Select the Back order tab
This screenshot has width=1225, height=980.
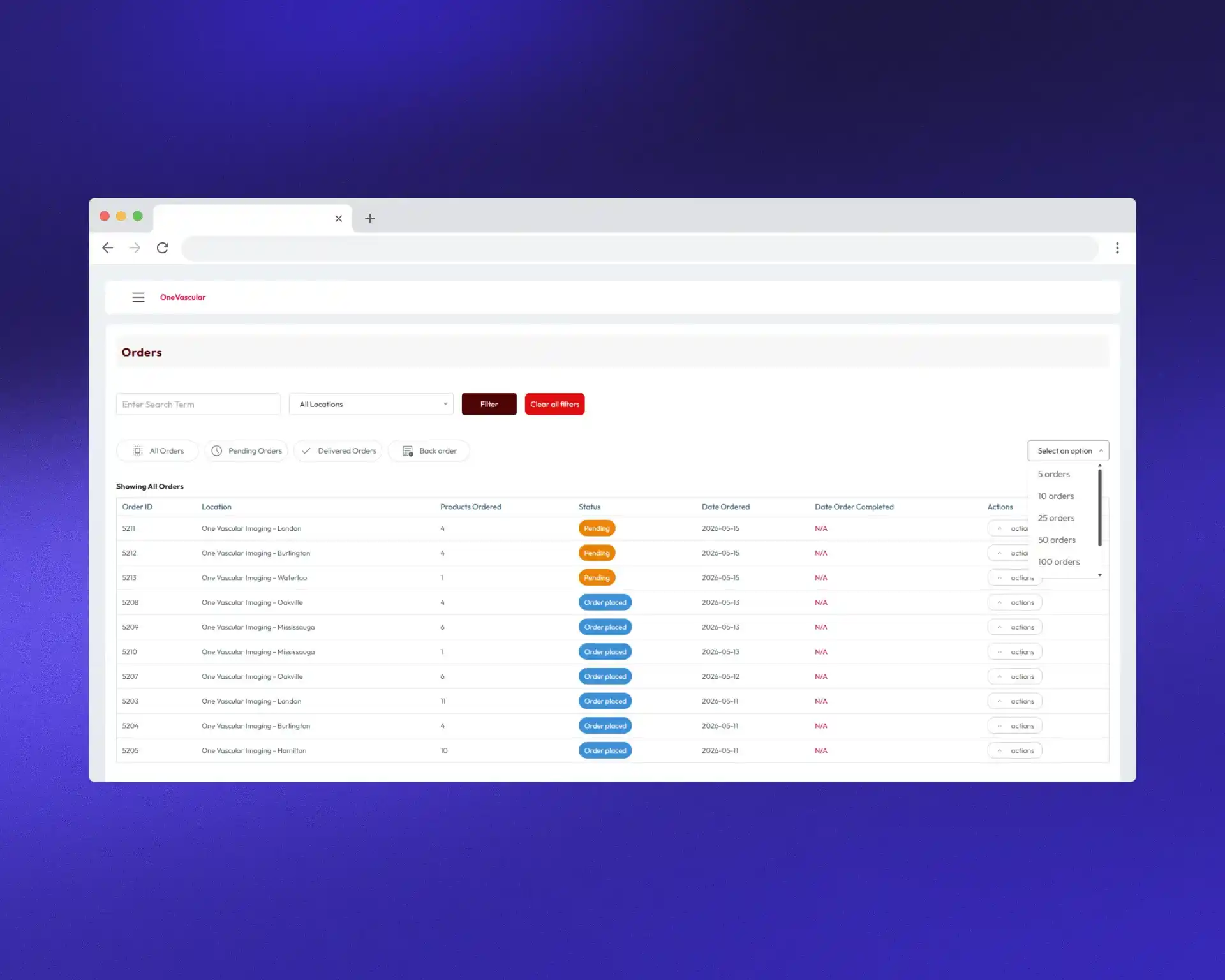[x=429, y=451]
